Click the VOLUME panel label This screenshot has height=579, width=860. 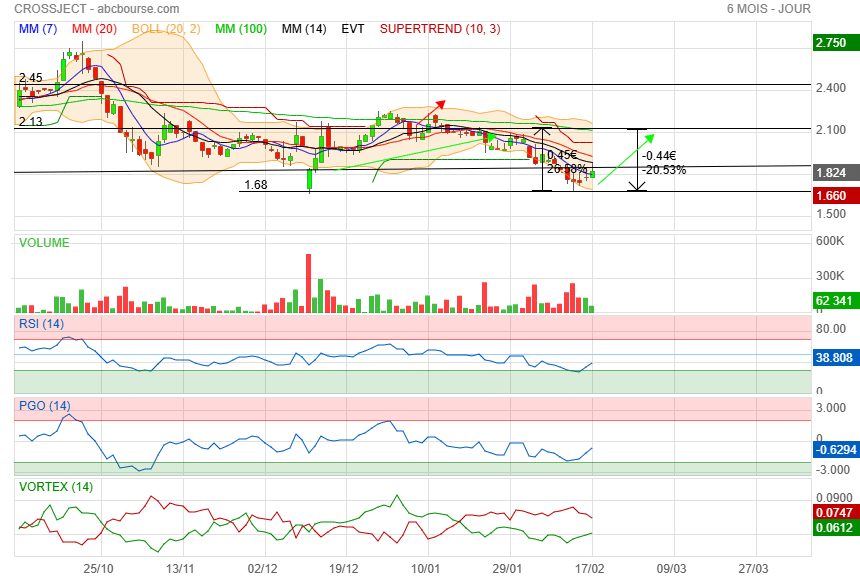click(x=44, y=243)
